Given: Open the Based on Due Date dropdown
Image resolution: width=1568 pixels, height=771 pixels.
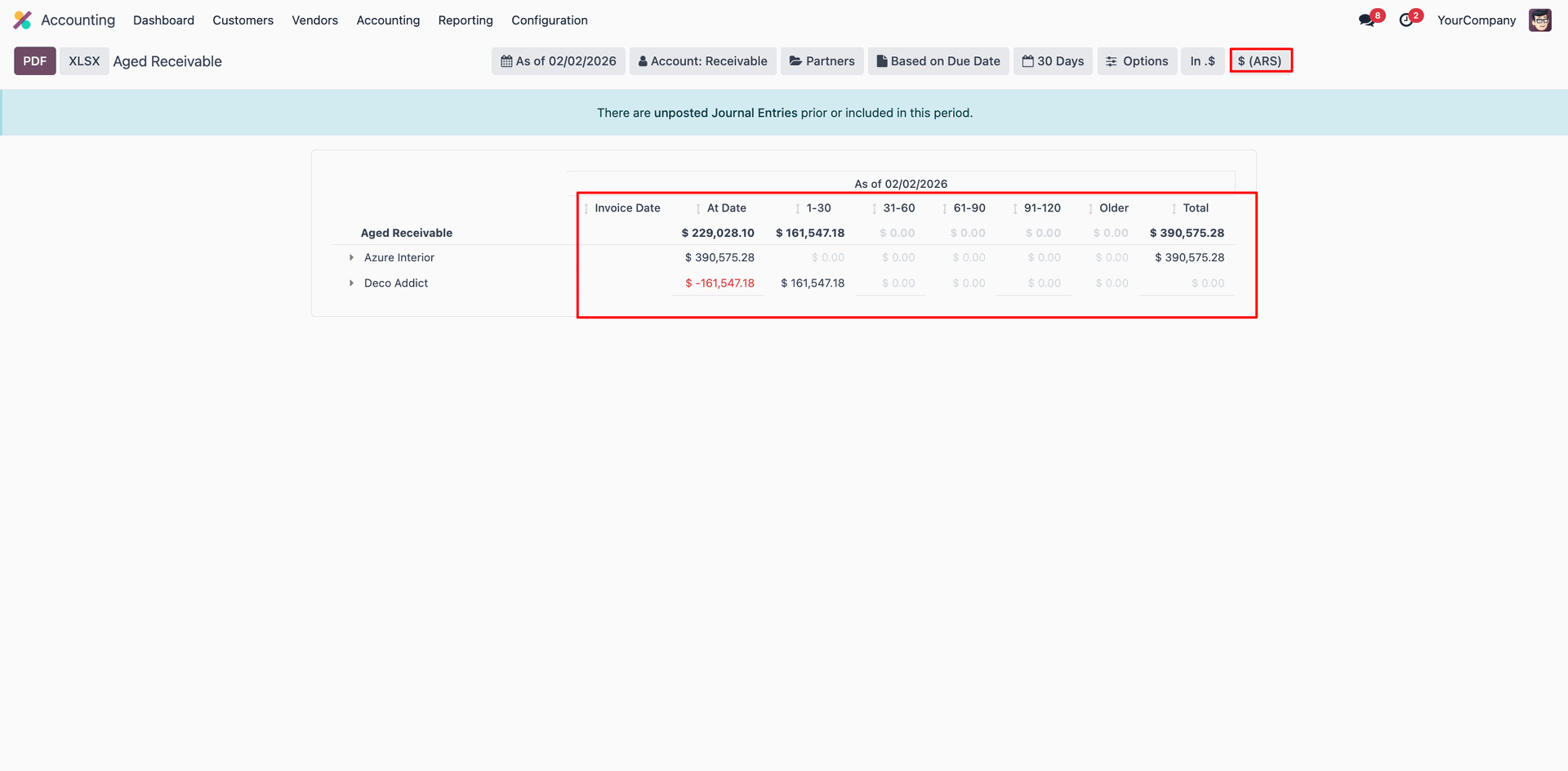Looking at the screenshot, I should pos(938,61).
